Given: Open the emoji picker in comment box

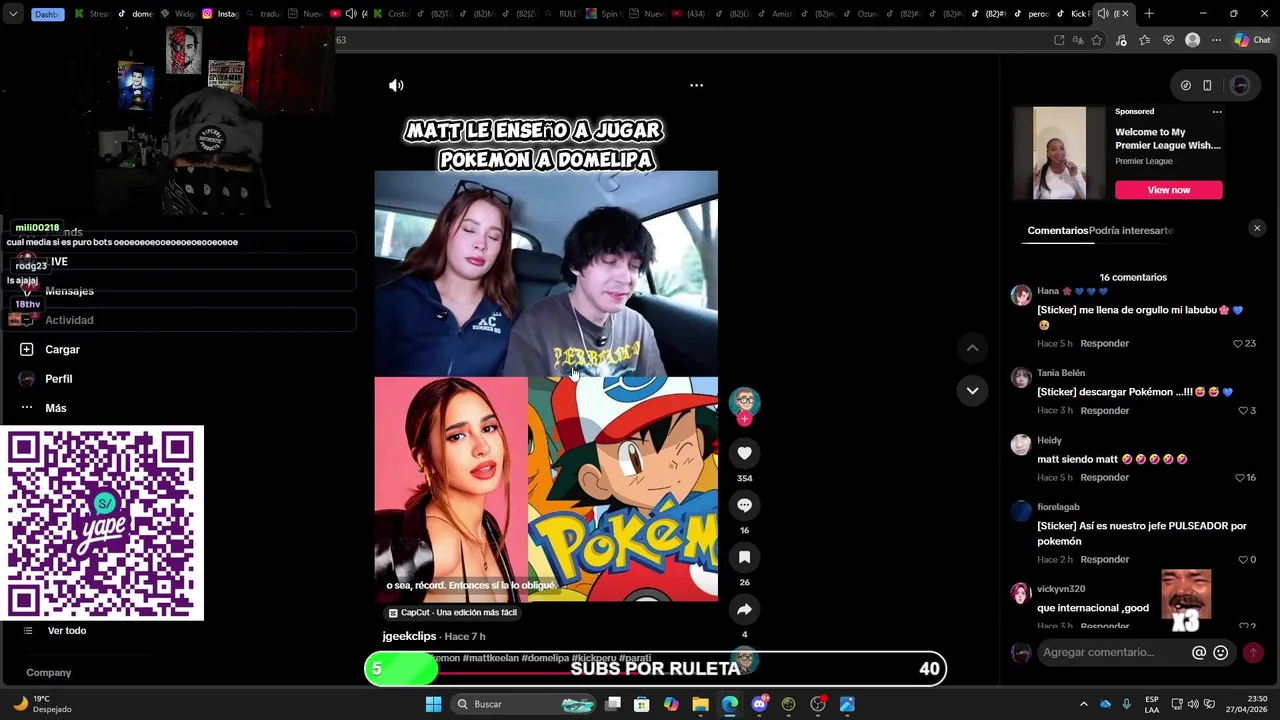Looking at the screenshot, I should pos(1220,653).
